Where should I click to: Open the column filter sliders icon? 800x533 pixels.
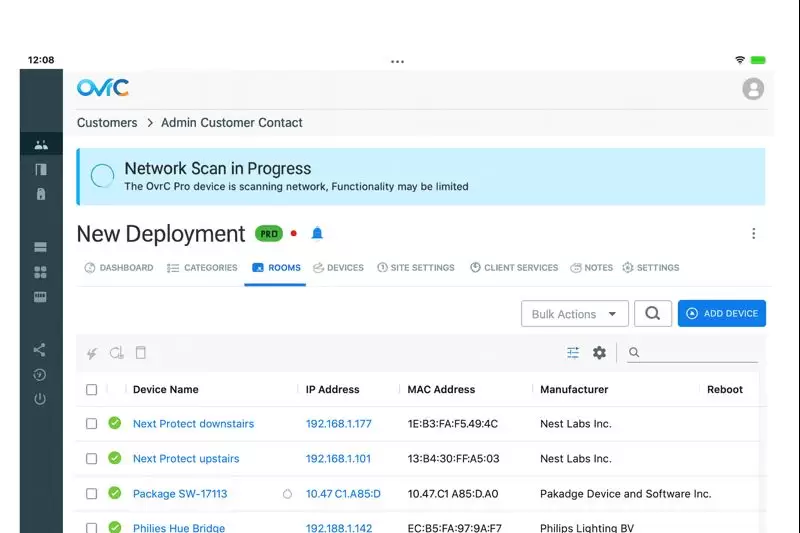[x=573, y=353]
